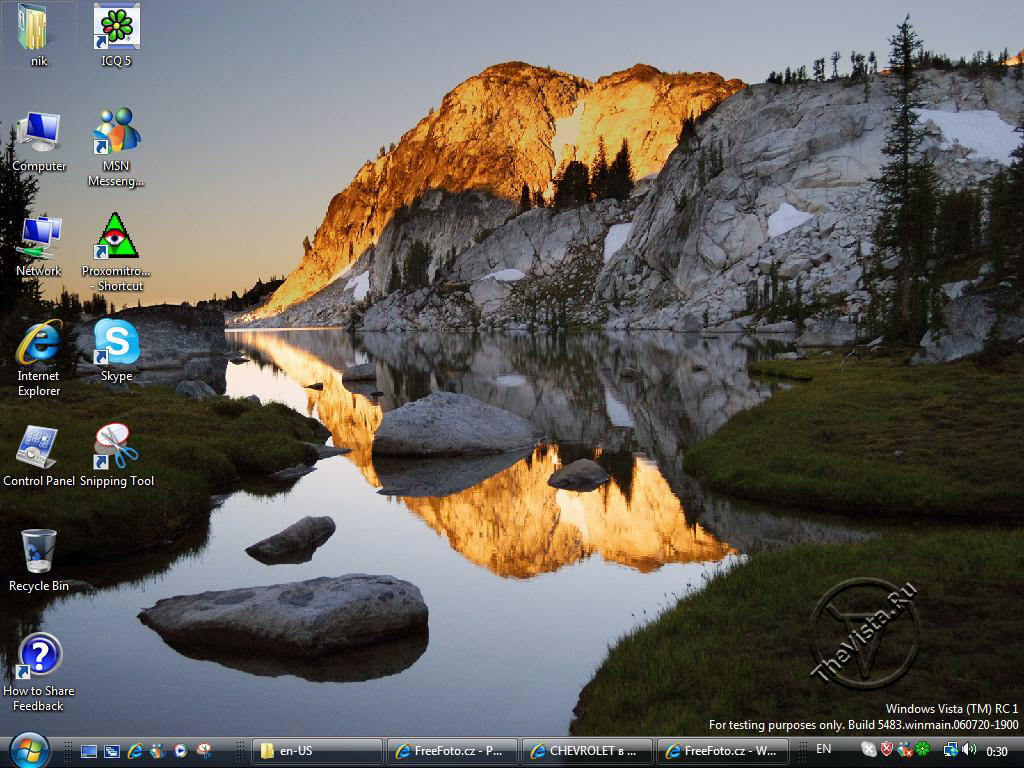Open the network connection tray icon
This screenshot has height=768, width=1024.
click(951, 750)
